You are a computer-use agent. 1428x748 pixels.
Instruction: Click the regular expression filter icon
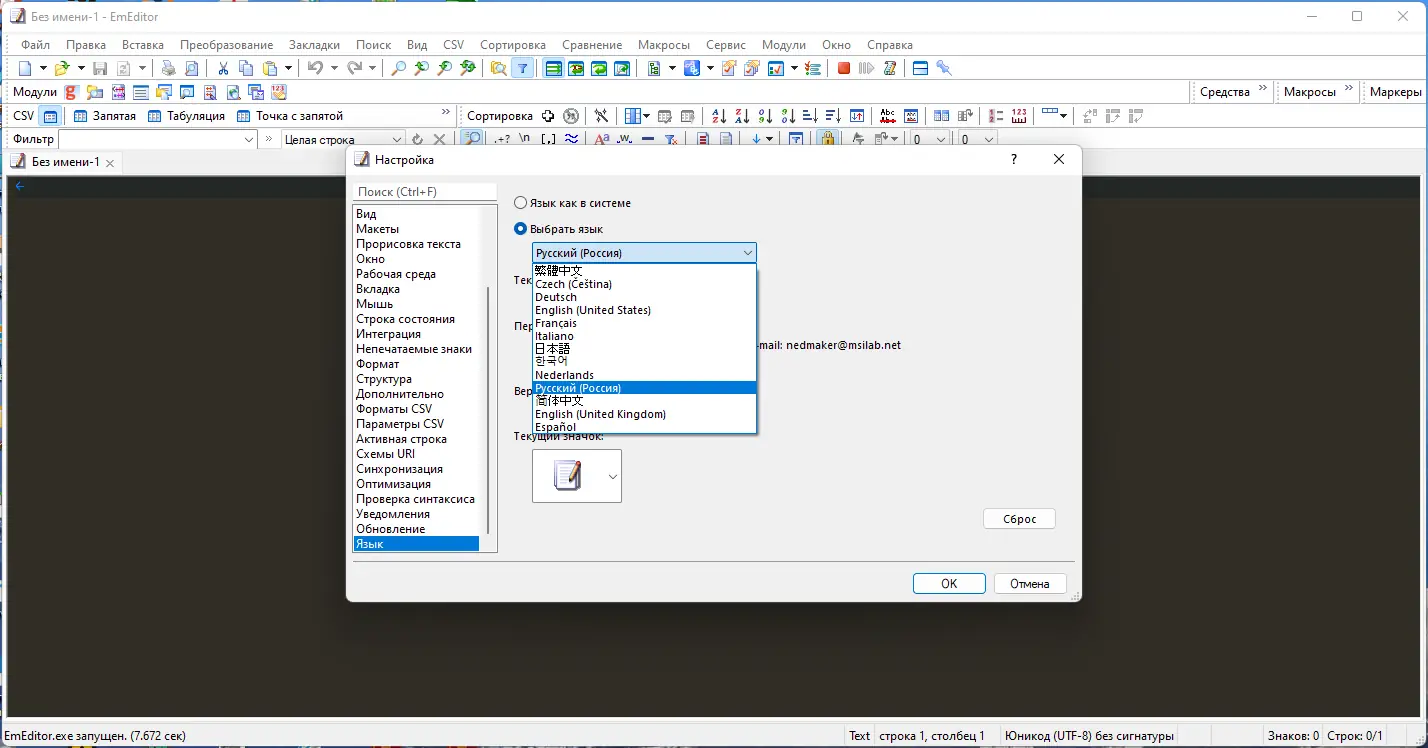point(502,140)
